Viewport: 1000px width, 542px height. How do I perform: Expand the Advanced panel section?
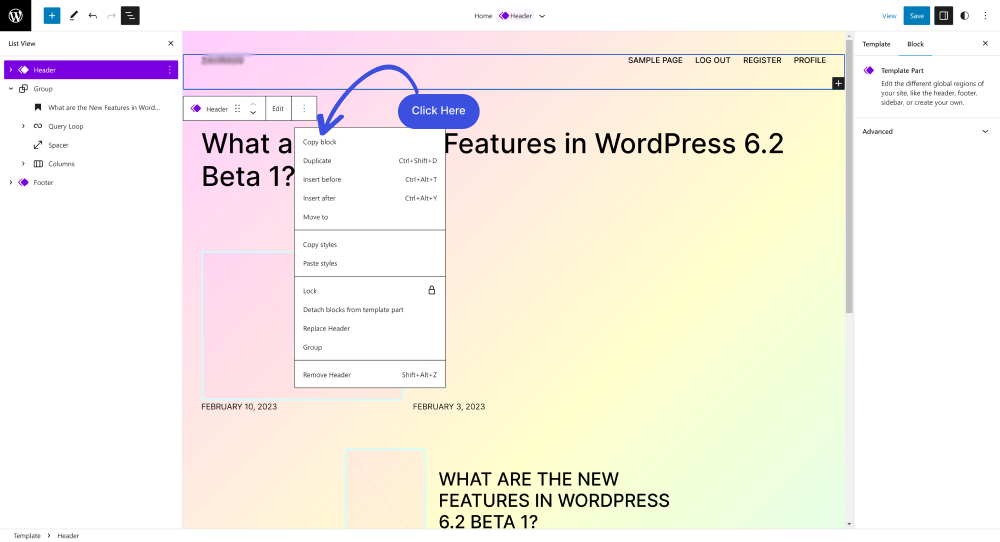click(x=925, y=131)
